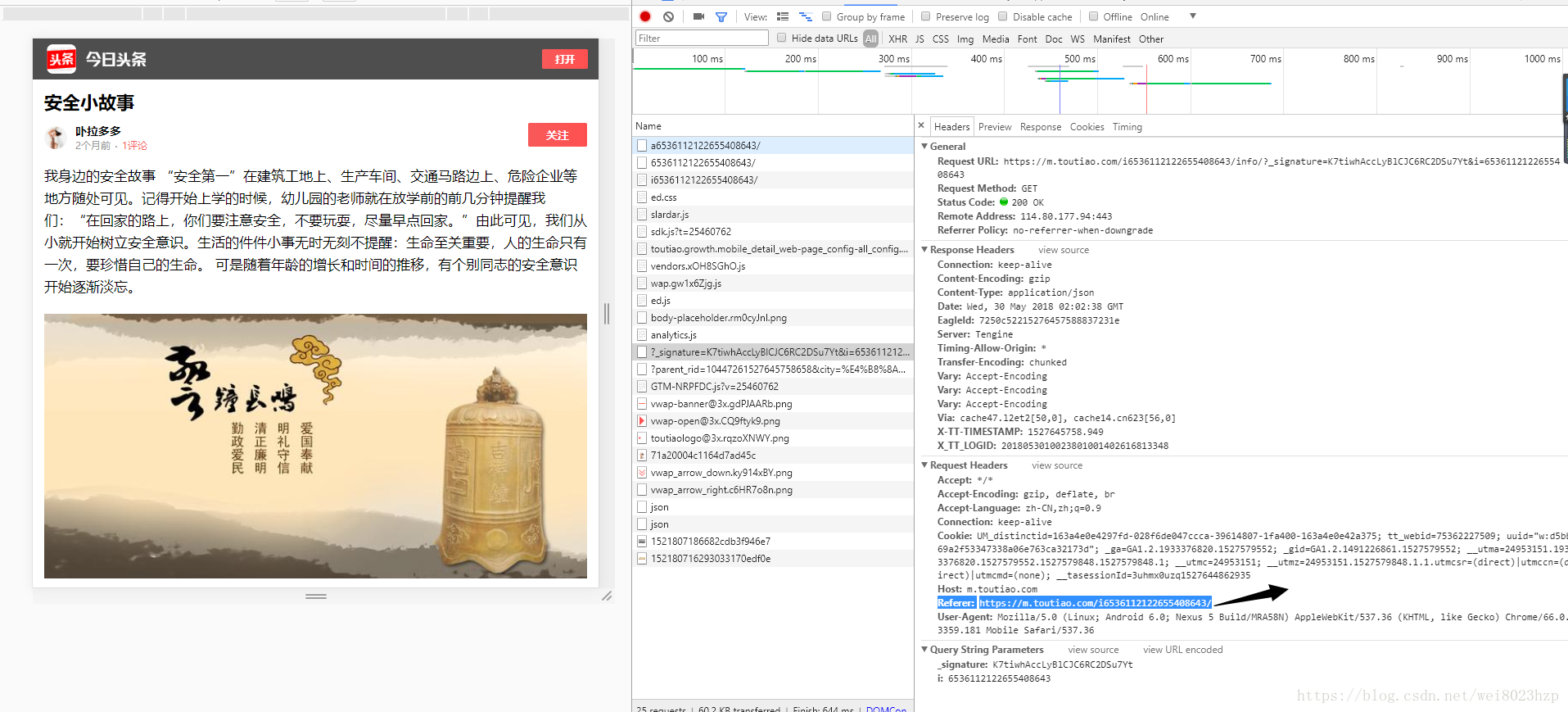Collapse the Query String Parameters section

(x=924, y=649)
